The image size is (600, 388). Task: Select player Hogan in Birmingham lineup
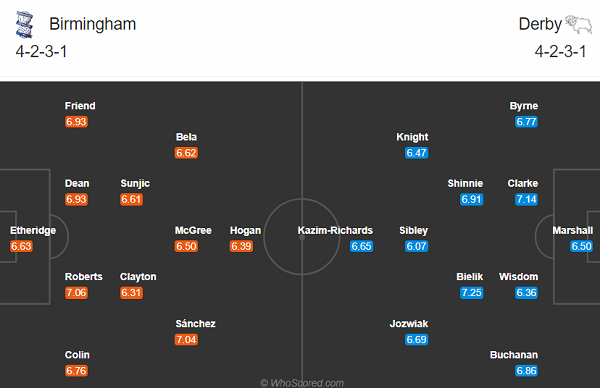coord(245,230)
